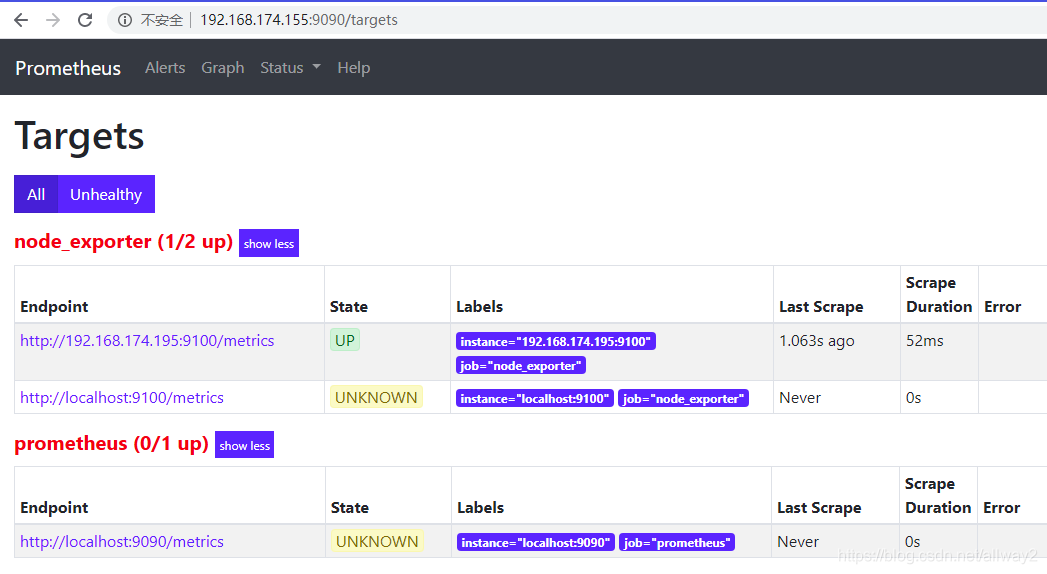Viewport: 1047px width, 574px height.
Task: Collapse node_exporter with show less
Action: pyautogui.click(x=268, y=244)
